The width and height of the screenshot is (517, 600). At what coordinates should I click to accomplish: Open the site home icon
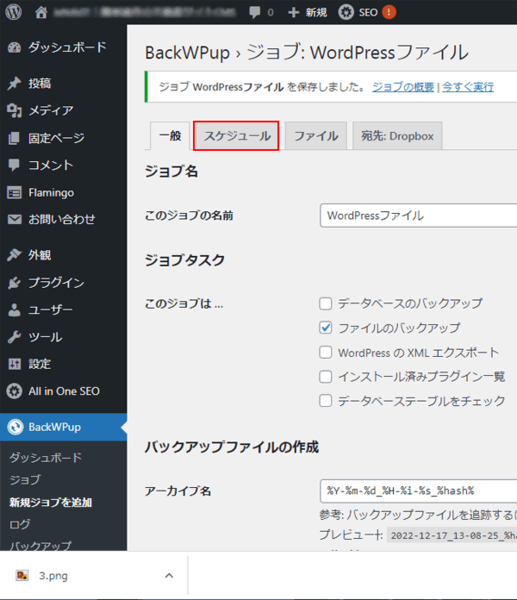[41, 12]
